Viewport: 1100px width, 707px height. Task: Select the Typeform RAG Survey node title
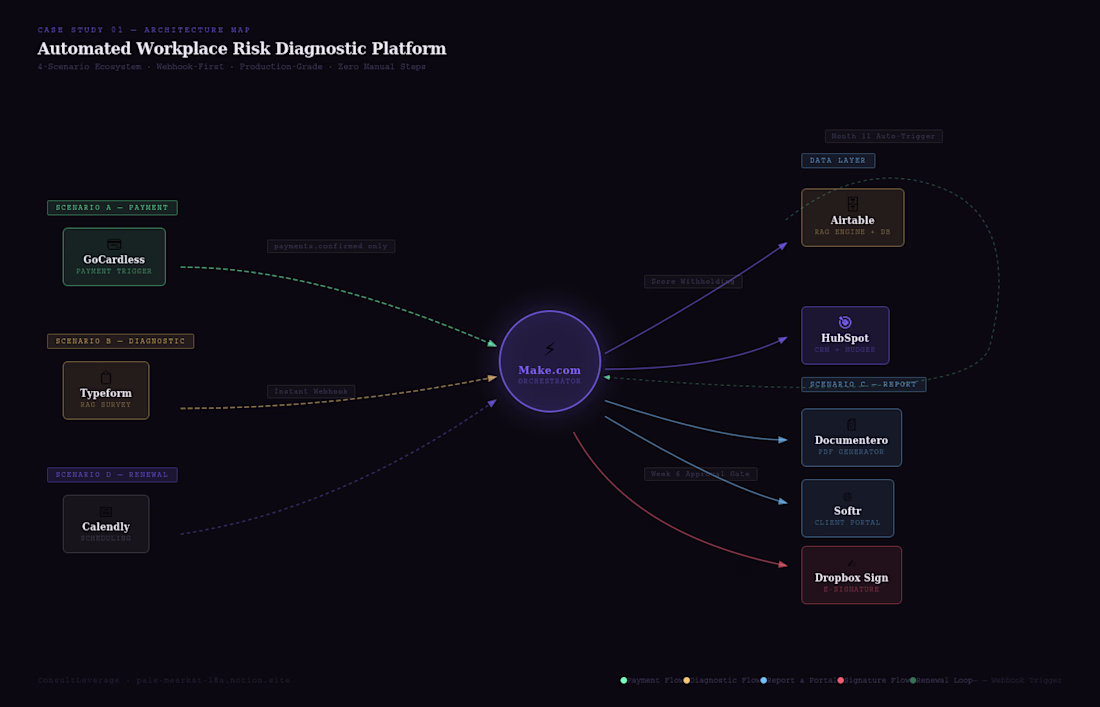pyautogui.click(x=106, y=393)
